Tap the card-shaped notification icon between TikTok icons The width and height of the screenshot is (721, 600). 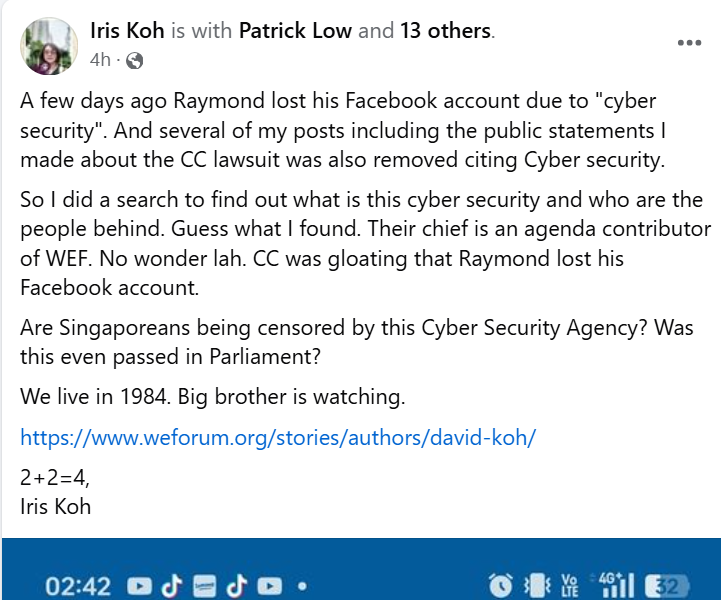point(206,586)
